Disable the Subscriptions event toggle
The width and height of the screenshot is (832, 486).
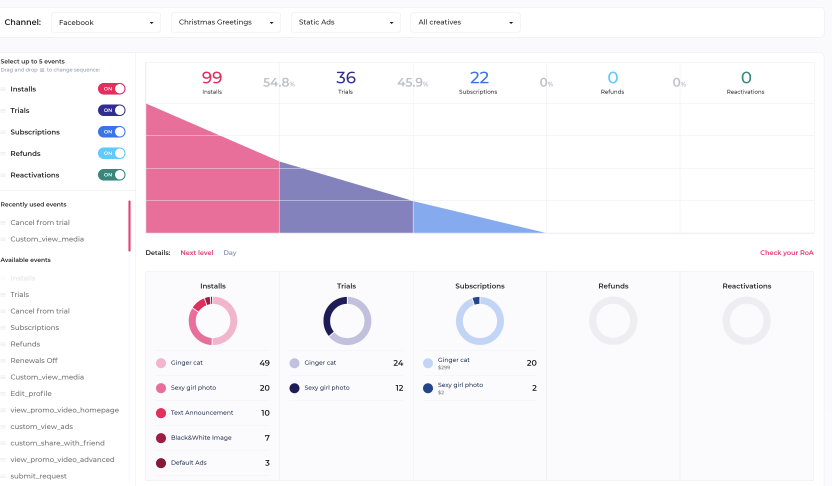[x=112, y=132]
